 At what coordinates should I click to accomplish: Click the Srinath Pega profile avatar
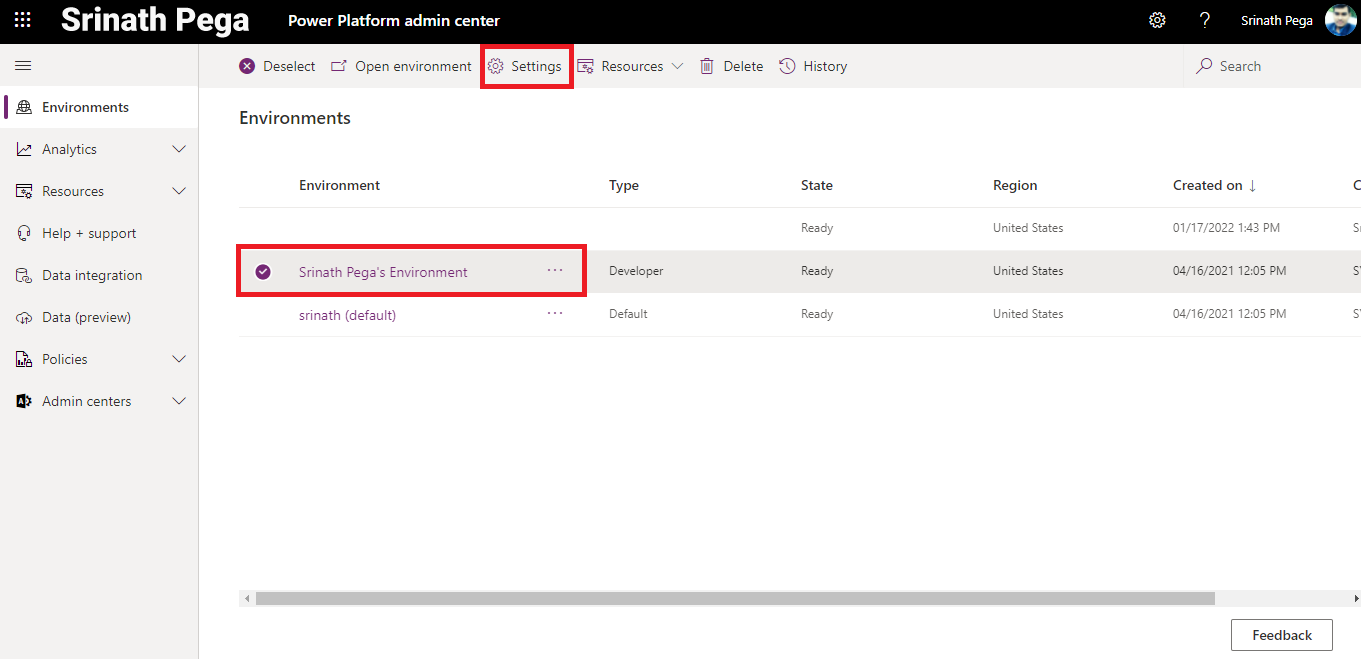pos(1340,21)
